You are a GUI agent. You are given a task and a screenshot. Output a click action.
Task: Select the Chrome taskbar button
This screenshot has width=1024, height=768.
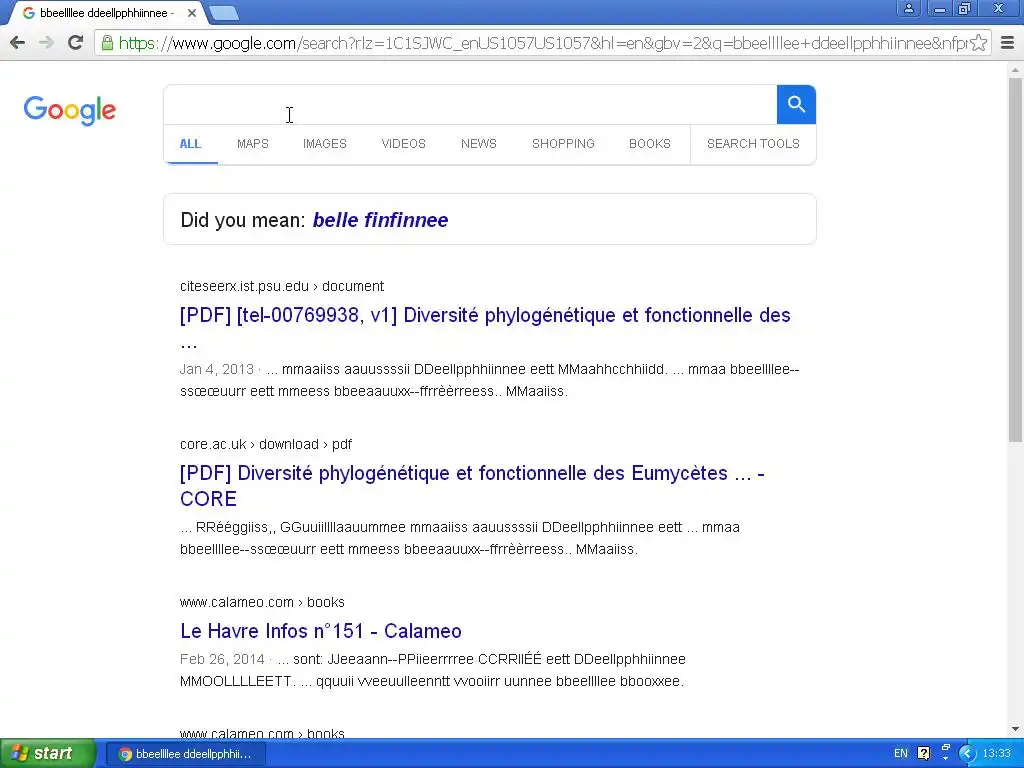tap(185, 754)
